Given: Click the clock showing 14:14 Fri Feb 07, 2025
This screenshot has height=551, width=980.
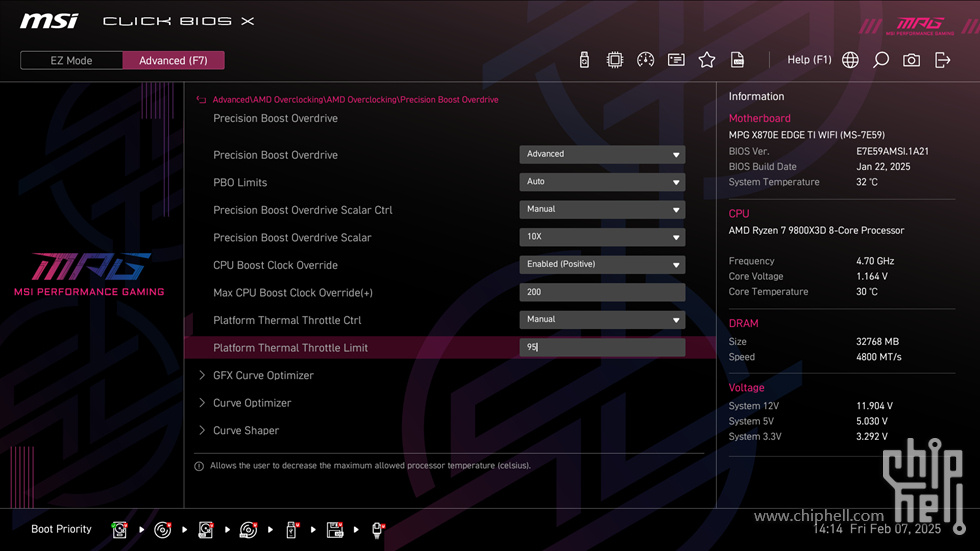Looking at the screenshot, I should 876,529.
